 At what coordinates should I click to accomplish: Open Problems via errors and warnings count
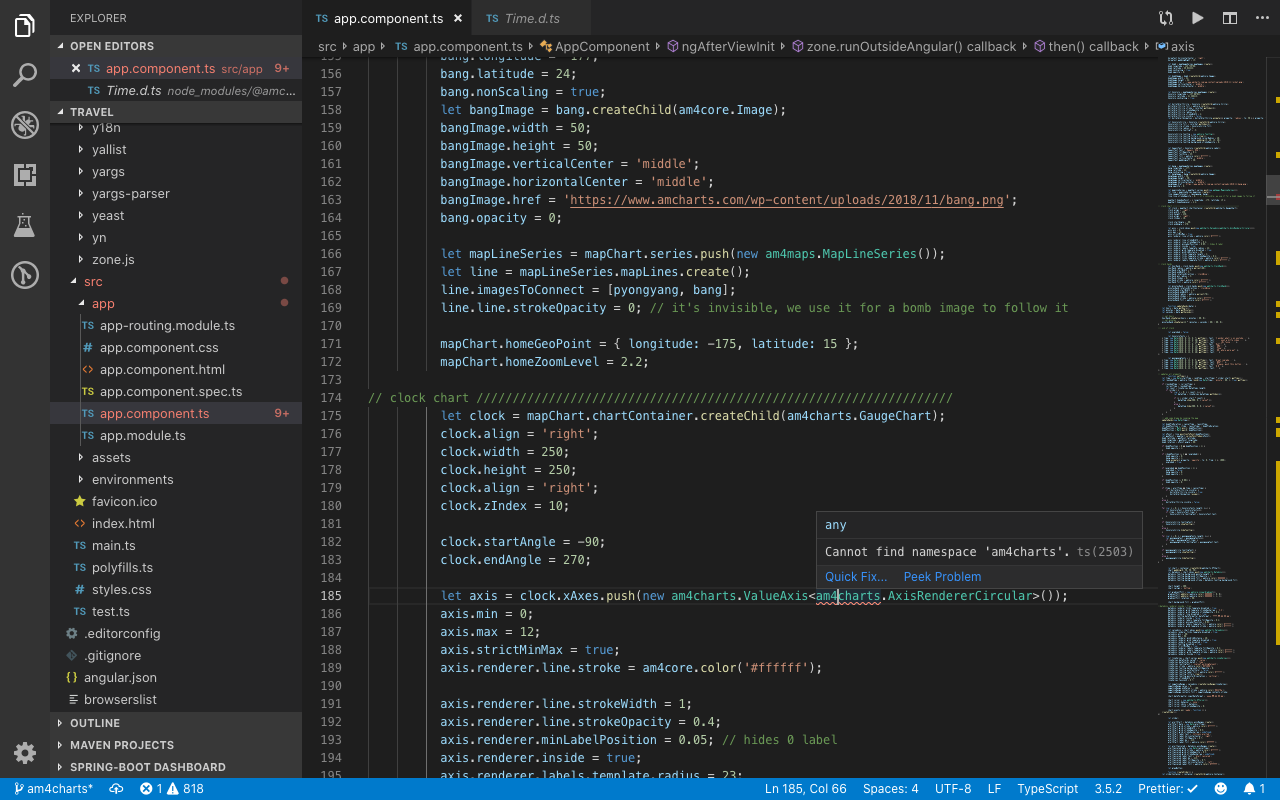point(172,789)
